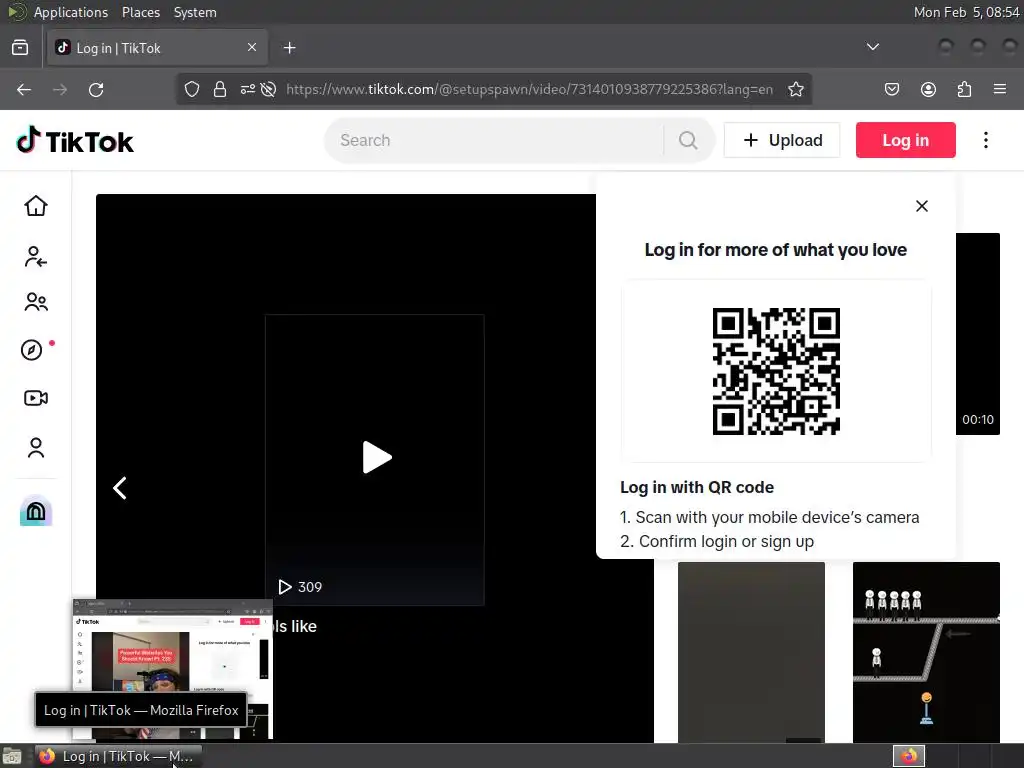Open site permissions icon in address bar

tap(248, 89)
